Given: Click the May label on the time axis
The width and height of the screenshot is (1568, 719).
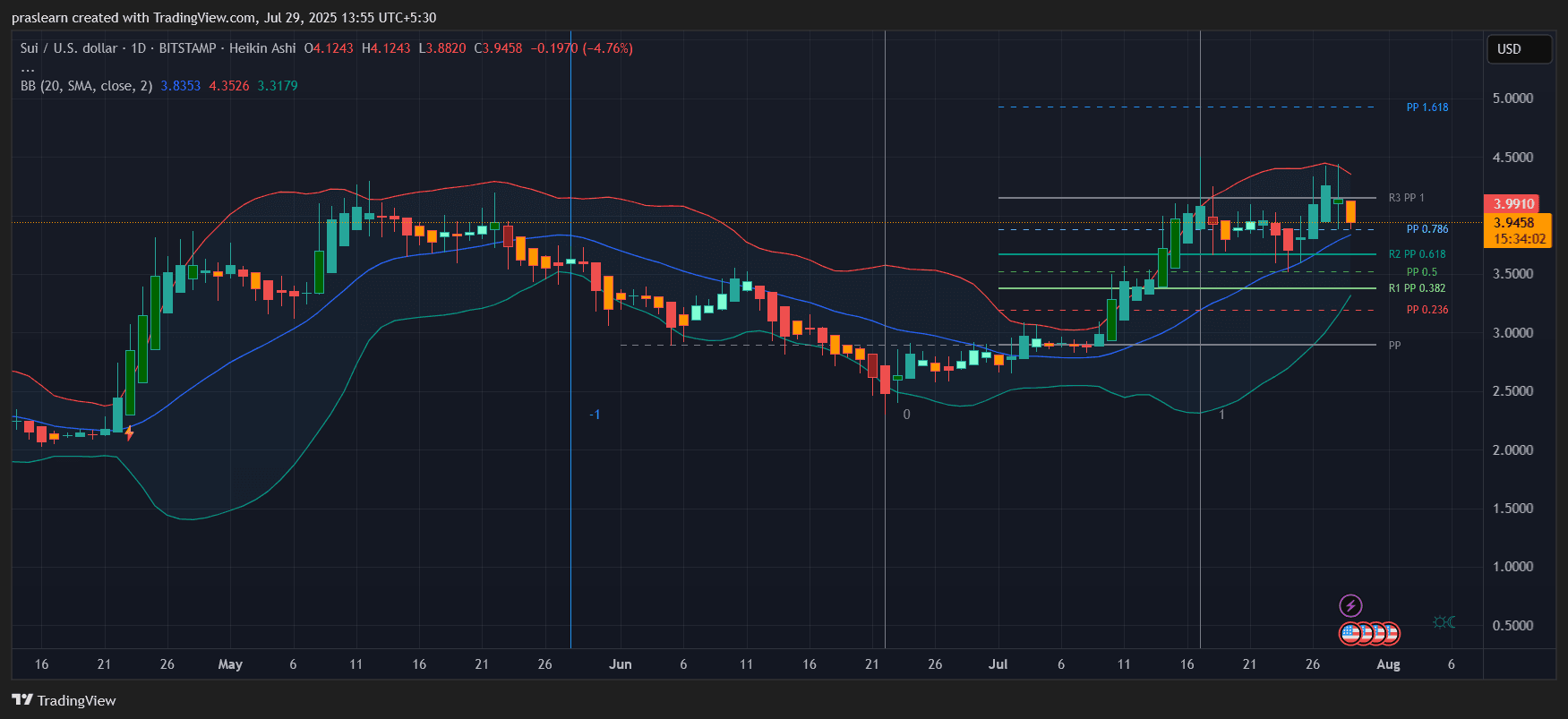Looking at the screenshot, I should [230, 664].
